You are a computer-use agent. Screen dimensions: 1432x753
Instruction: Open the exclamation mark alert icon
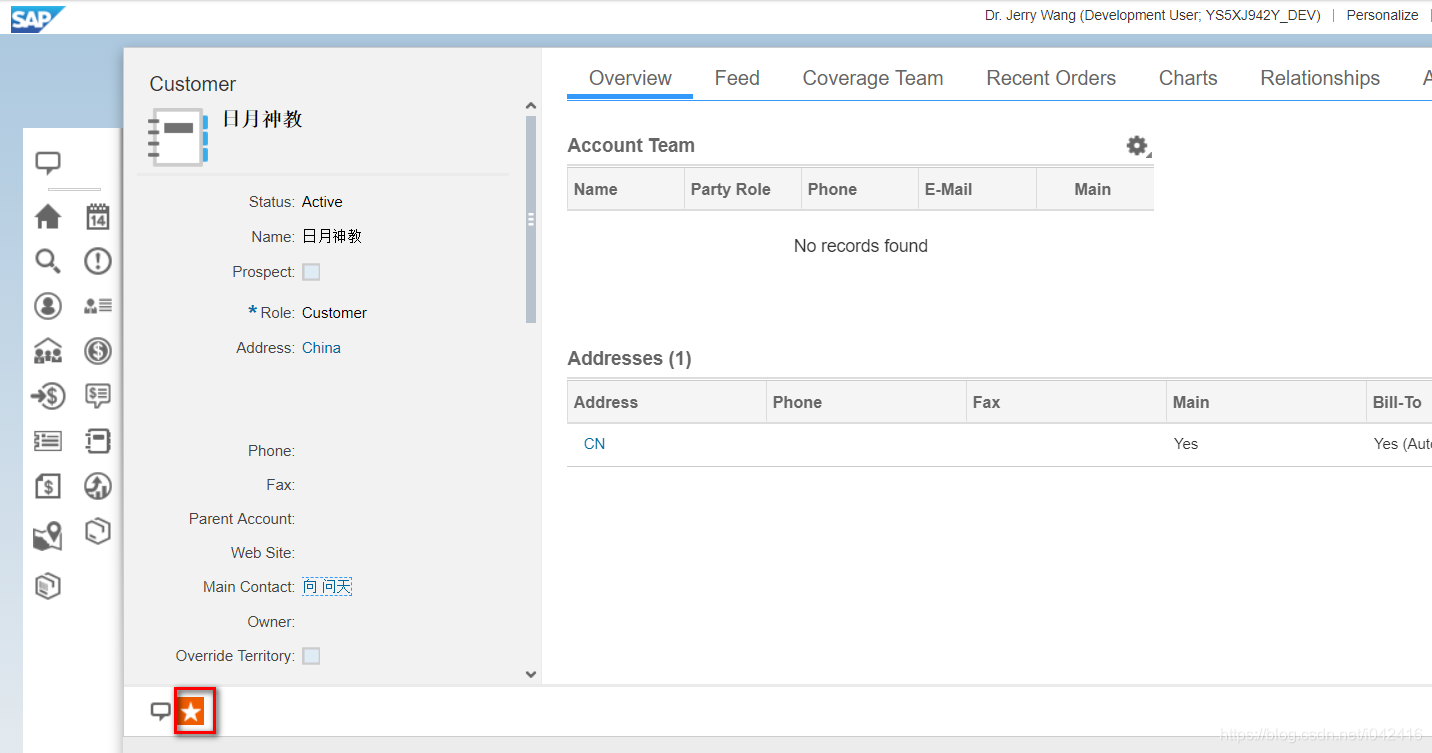[x=98, y=261]
